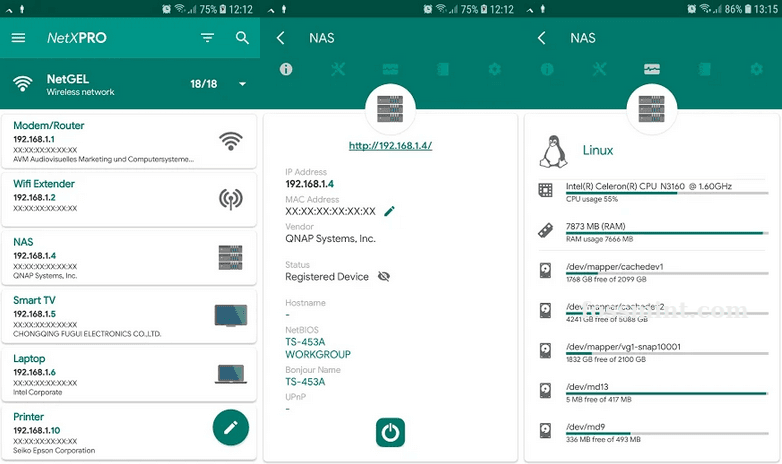This screenshot has width=782, height=464.
Task: Tap the search magnifier icon
Action: click(242, 38)
